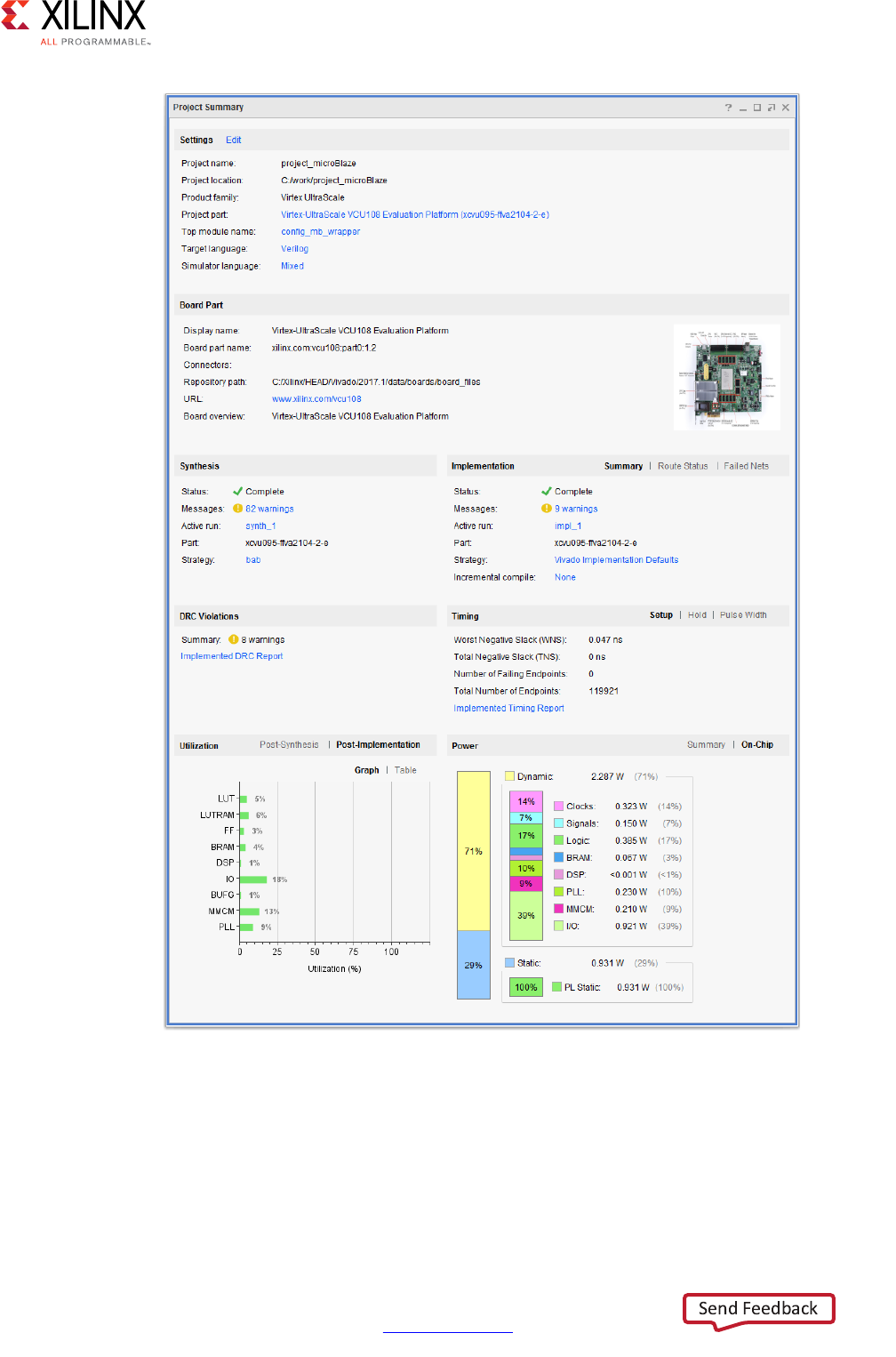Open config_mb_wrapper top module link
The image size is (896, 1357).
(321, 232)
